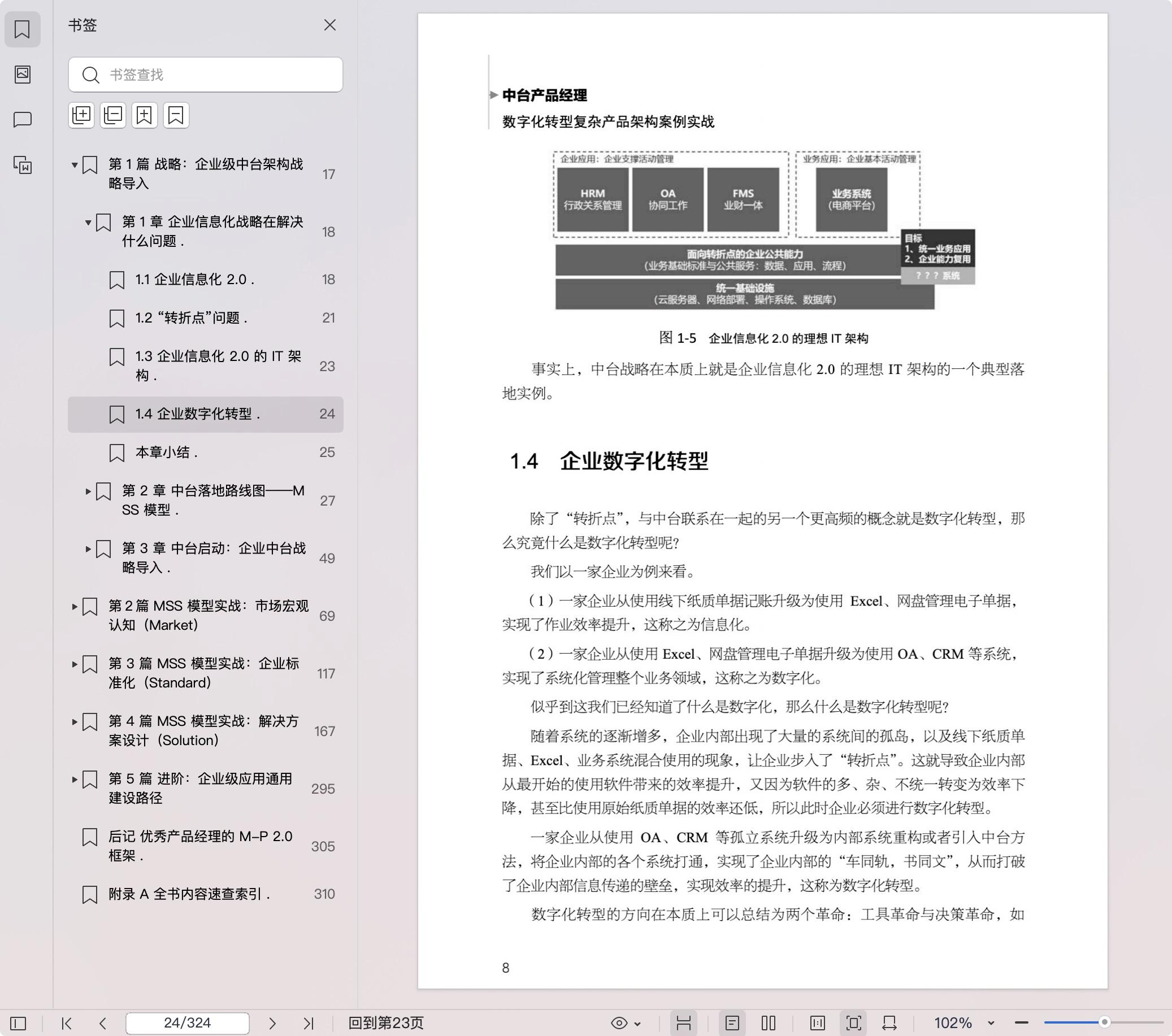The width and height of the screenshot is (1172, 1036).
Task: Open the bookmarks panel icon in sidebar
Action: pyautogui.click(x=23, y=29)
